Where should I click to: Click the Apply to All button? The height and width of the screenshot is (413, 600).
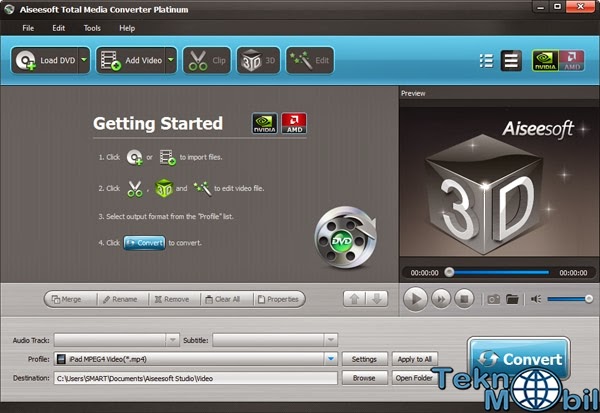click(414, 359)
